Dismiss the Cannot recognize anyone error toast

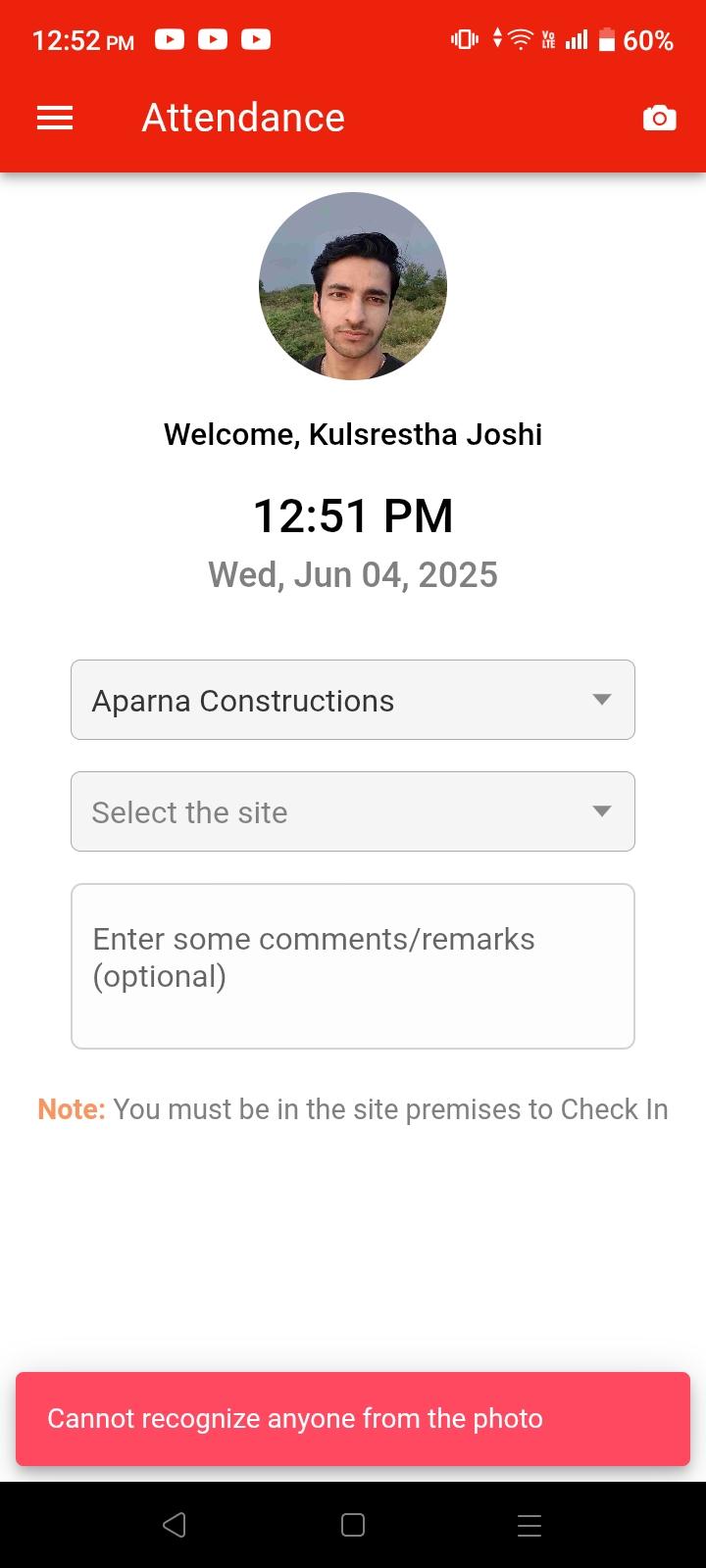pyautogui.click(x=353, y=1419)
